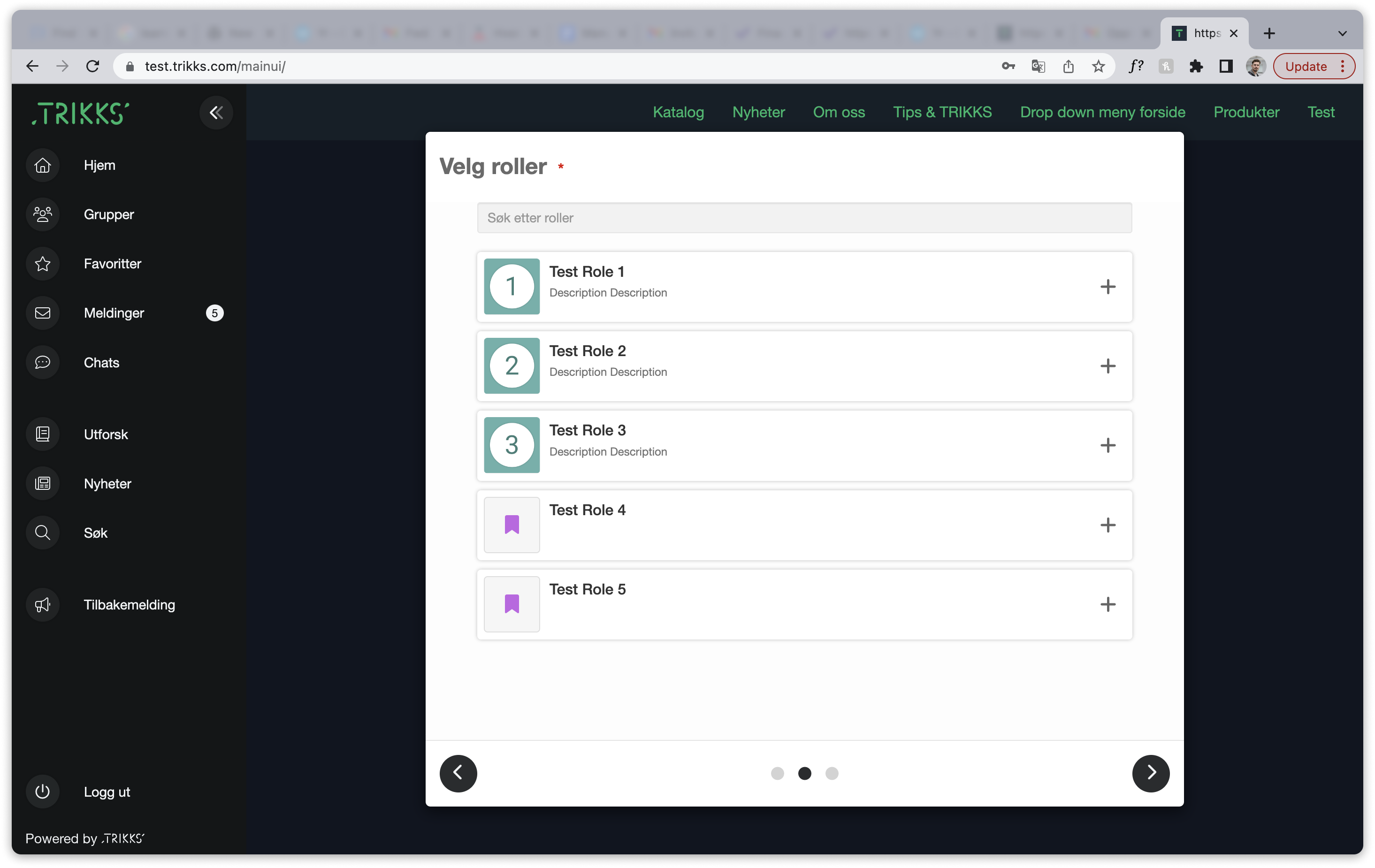Click the Test Role 3 thumbnail
The height and width of the screenshot is (868, 1375).
tap(511, 445)
